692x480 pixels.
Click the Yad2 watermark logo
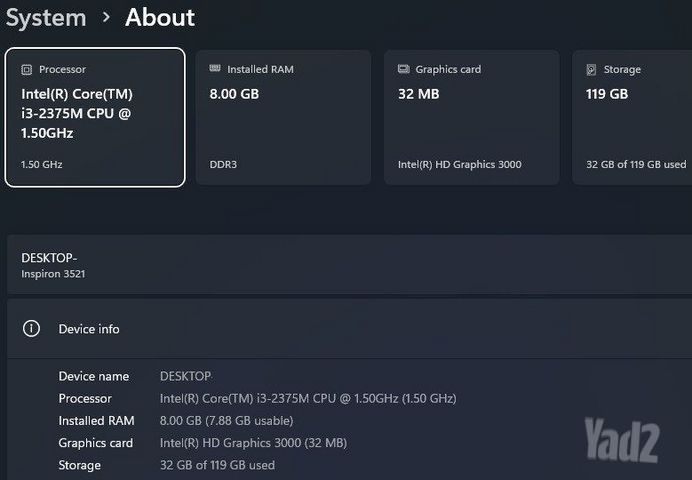tap(622, 440)
